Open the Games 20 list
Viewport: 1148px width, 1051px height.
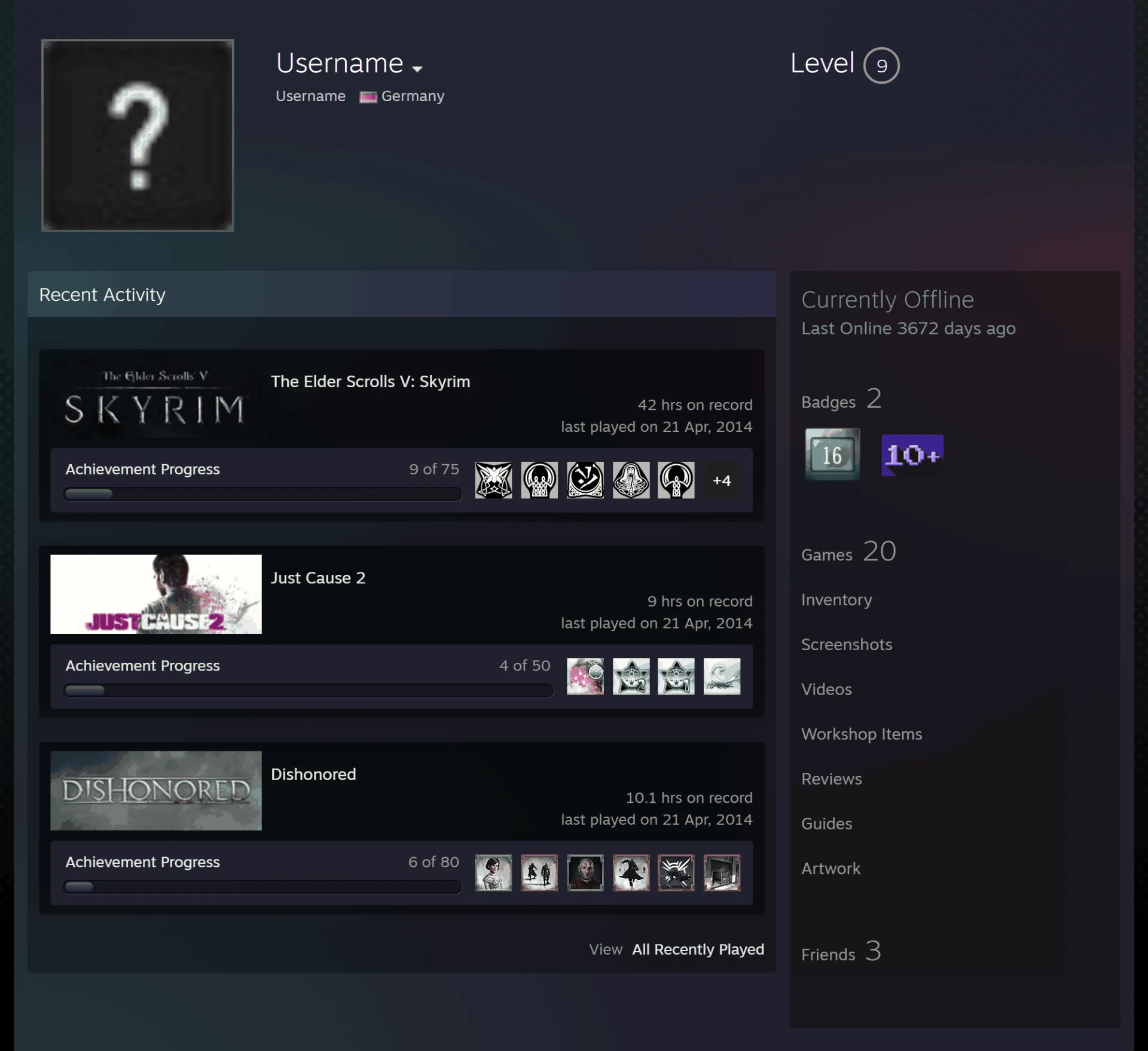coord(849,552)
